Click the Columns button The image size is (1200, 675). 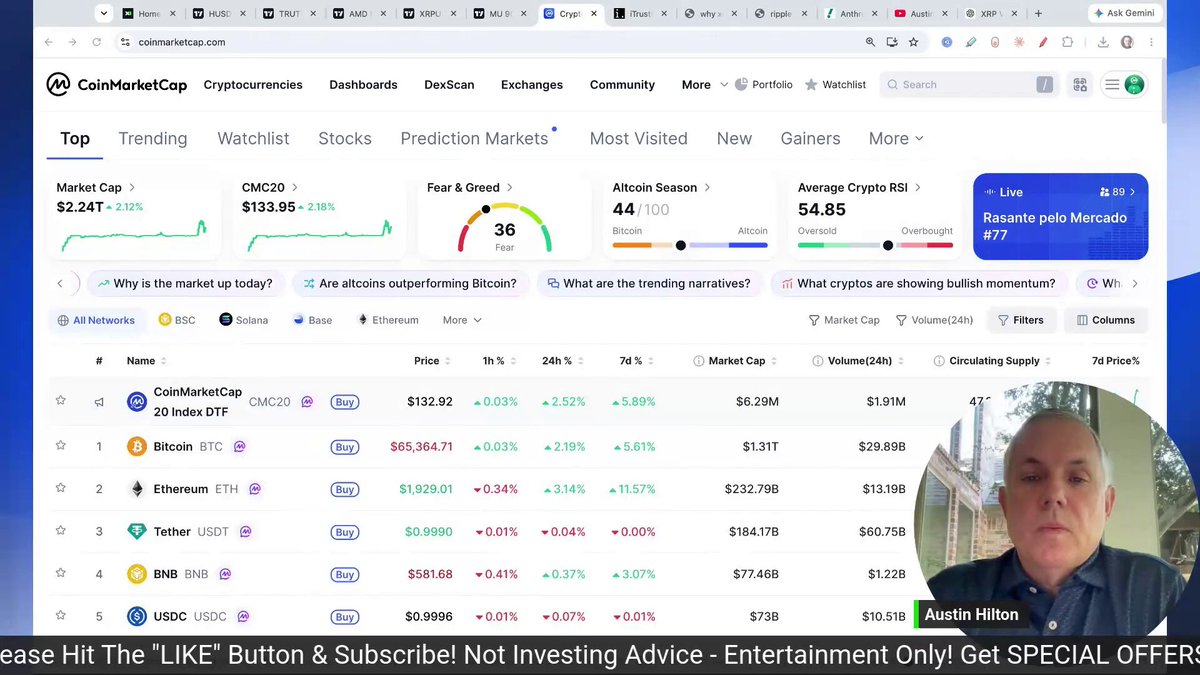click(x=1105, y=320)
